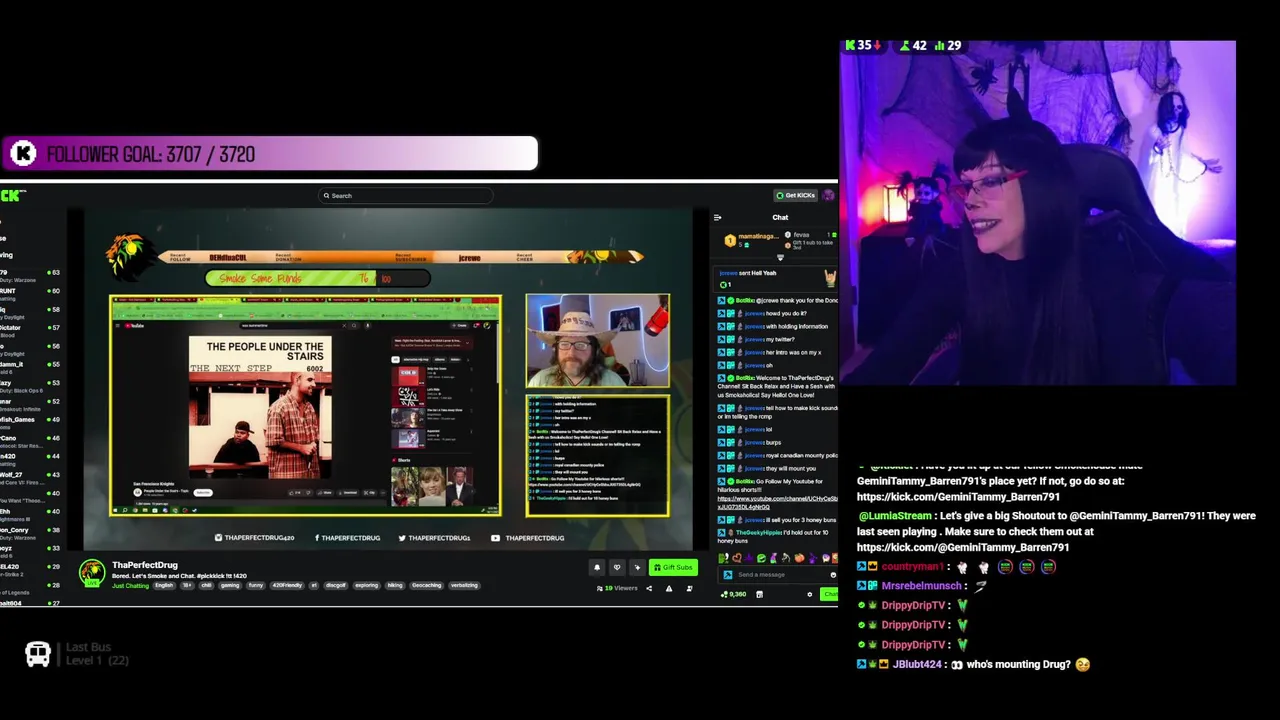The height and width of the screenshot is (720, 1280).
Task: Select the funny tag
Action: tap(255, 585)
